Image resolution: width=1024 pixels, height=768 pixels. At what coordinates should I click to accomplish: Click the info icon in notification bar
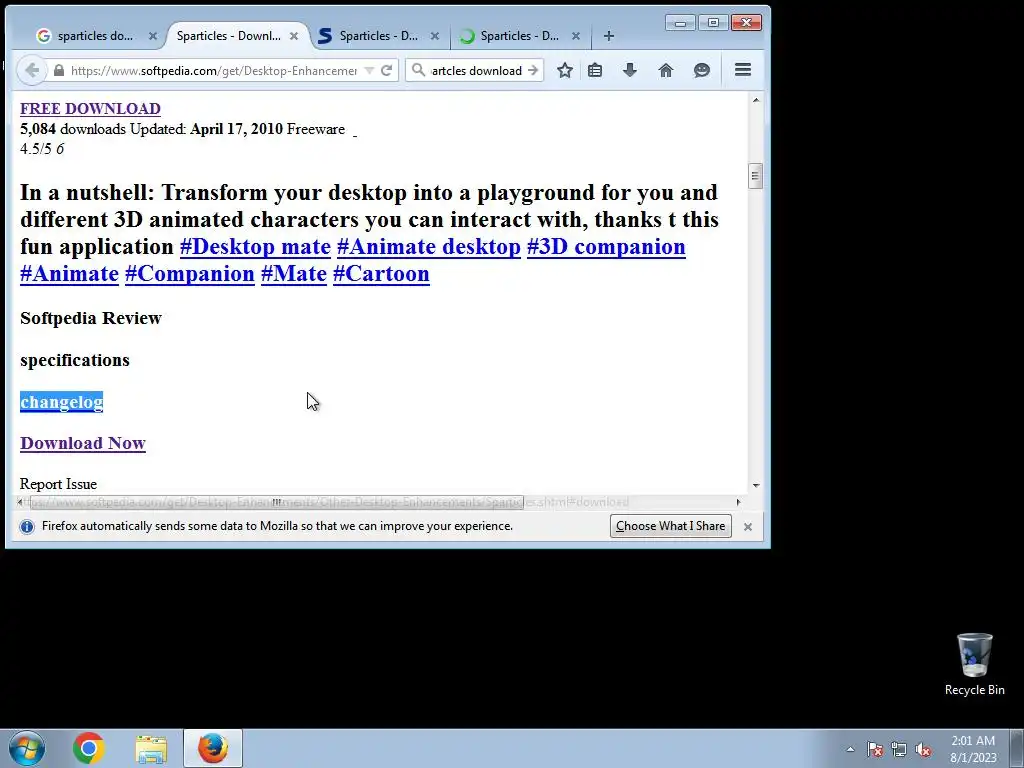[27, 526]
